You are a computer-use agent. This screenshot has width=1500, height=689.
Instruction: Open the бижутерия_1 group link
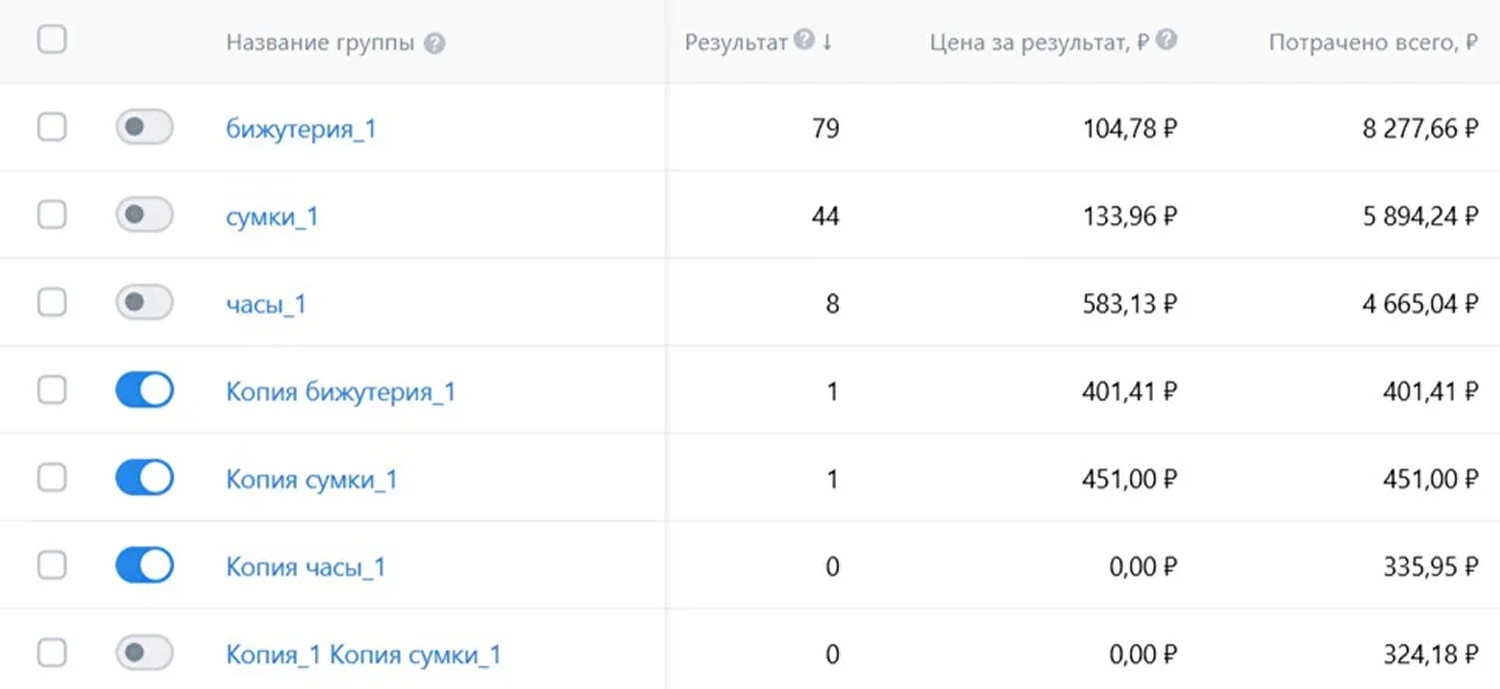(301, 129)
